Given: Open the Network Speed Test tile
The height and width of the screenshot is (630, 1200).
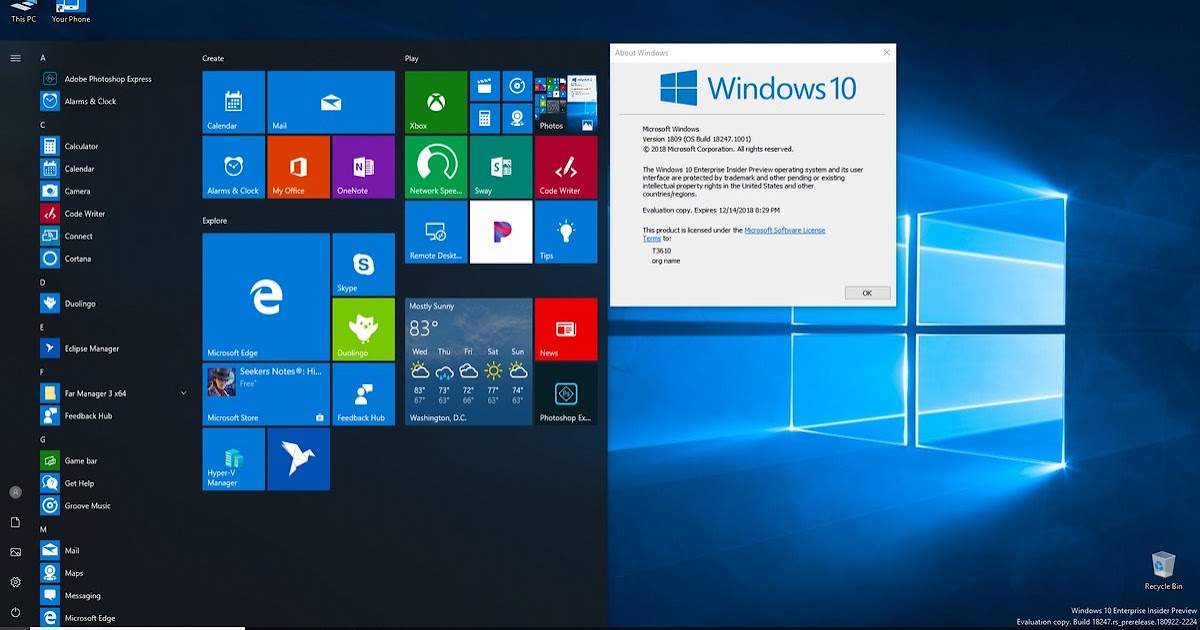Looking at the screenshot, I should tap(434, 166).
